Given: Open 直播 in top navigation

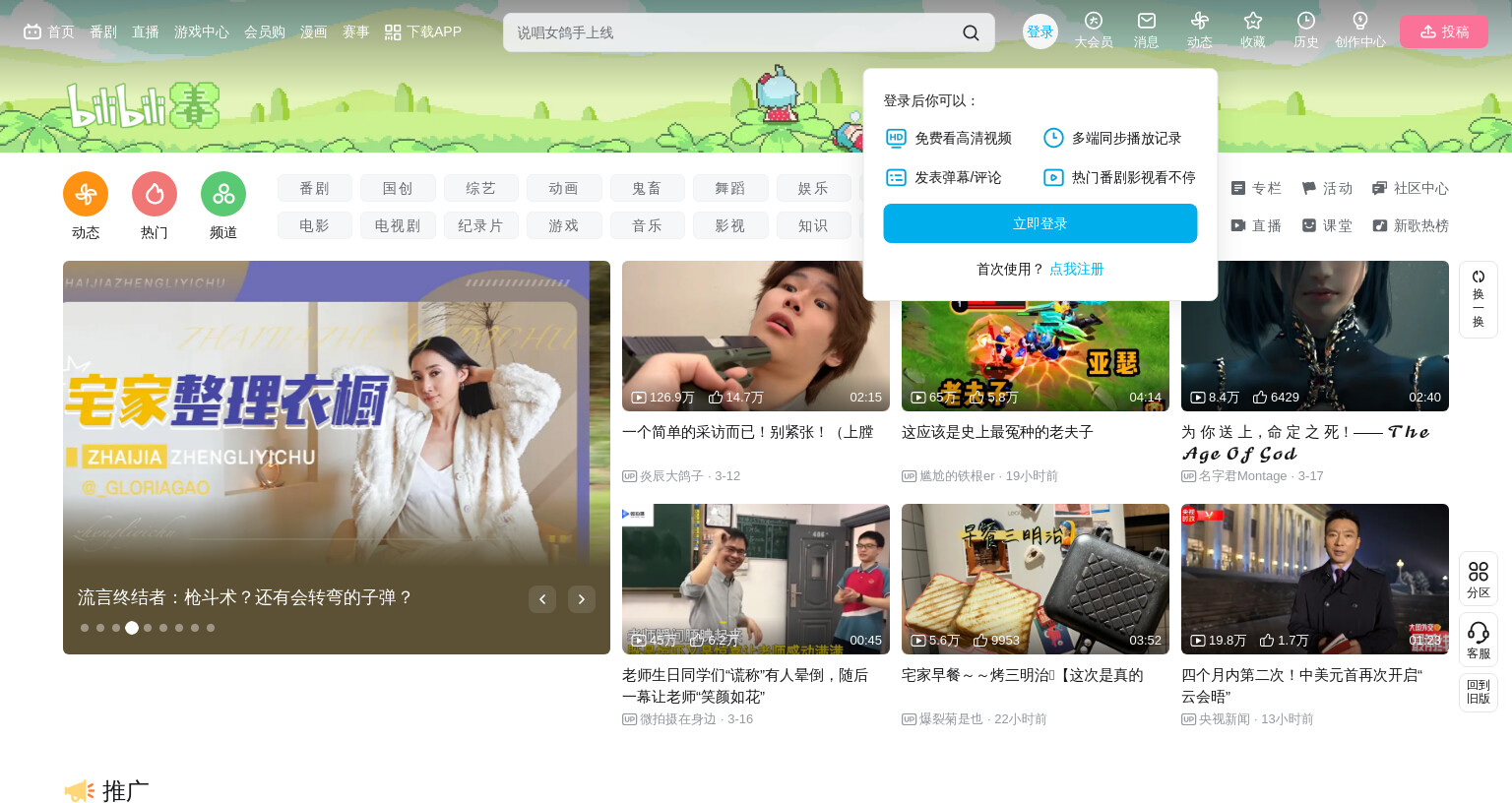Looking at the screenshot, I should (x=146, y=32).
